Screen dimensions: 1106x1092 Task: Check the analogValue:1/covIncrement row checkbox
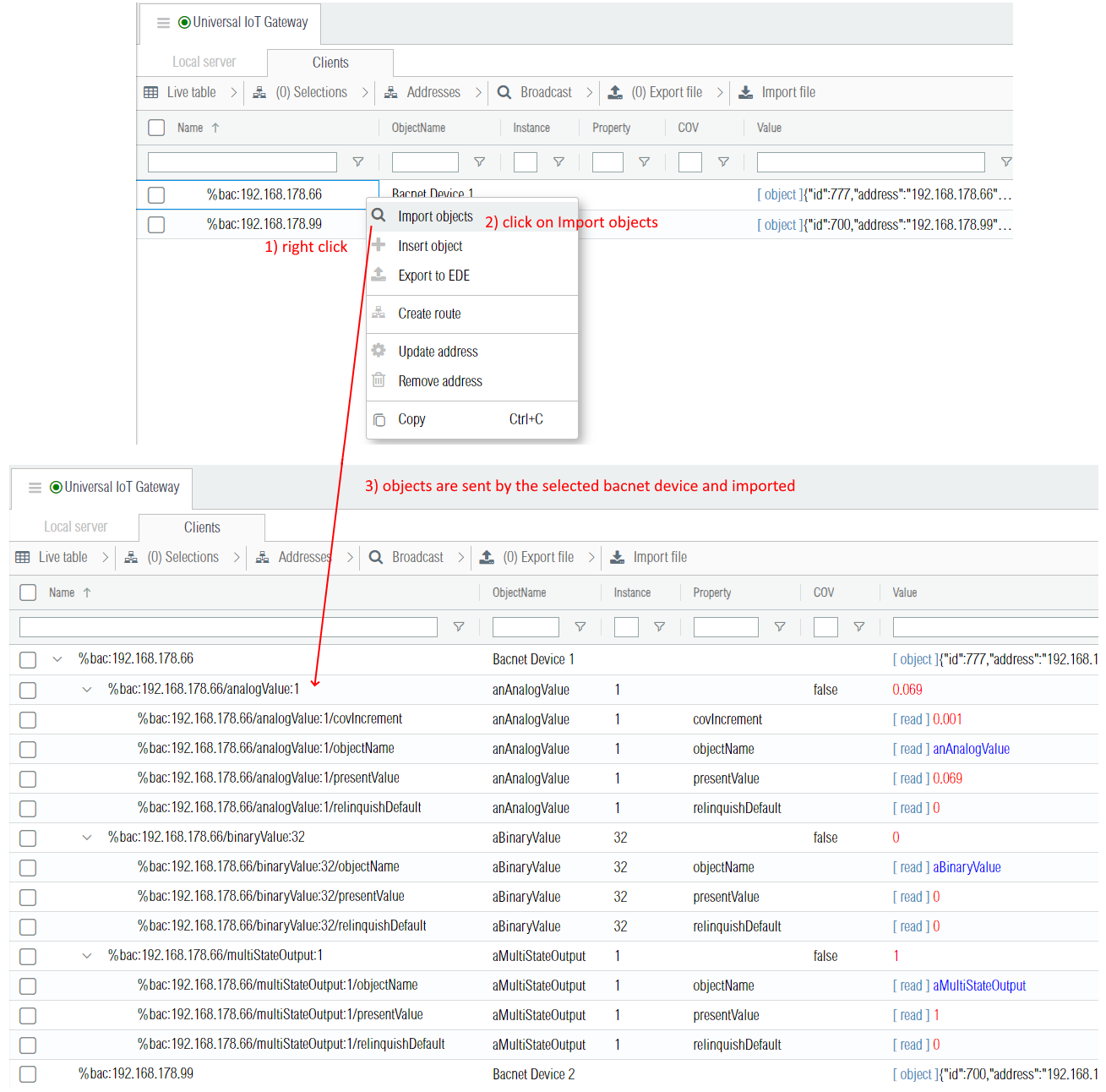(x=28, y=720)
